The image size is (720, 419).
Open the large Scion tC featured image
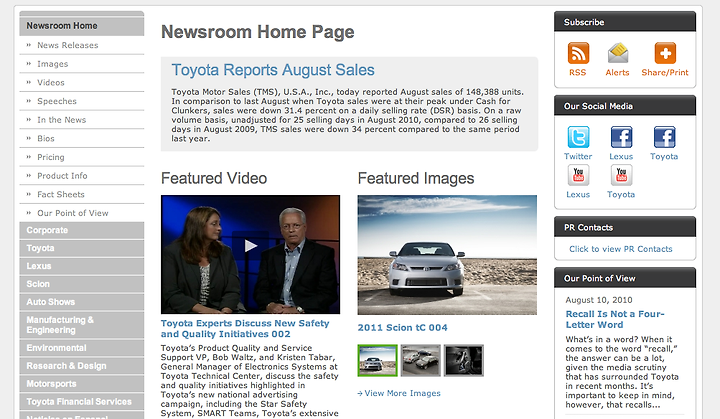447,255
